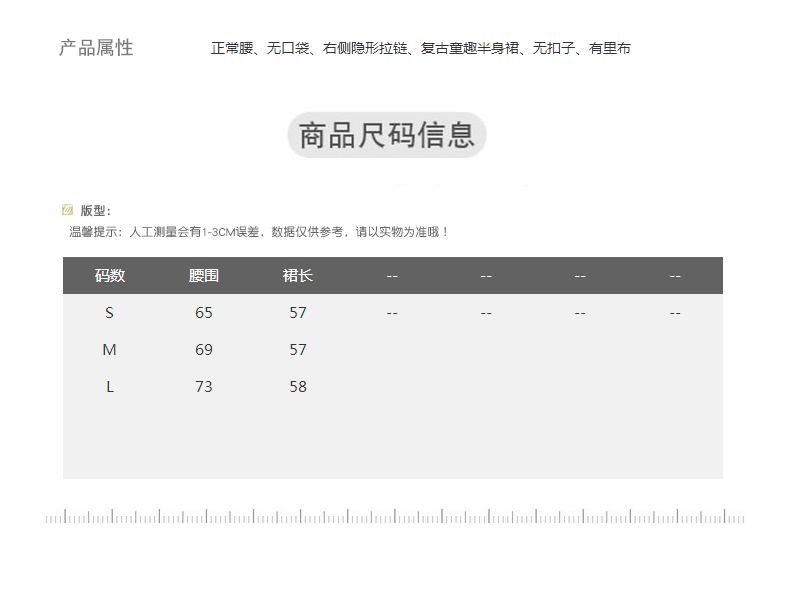Click the 商品尺码信息 heading badge

(x=387, y=135)
